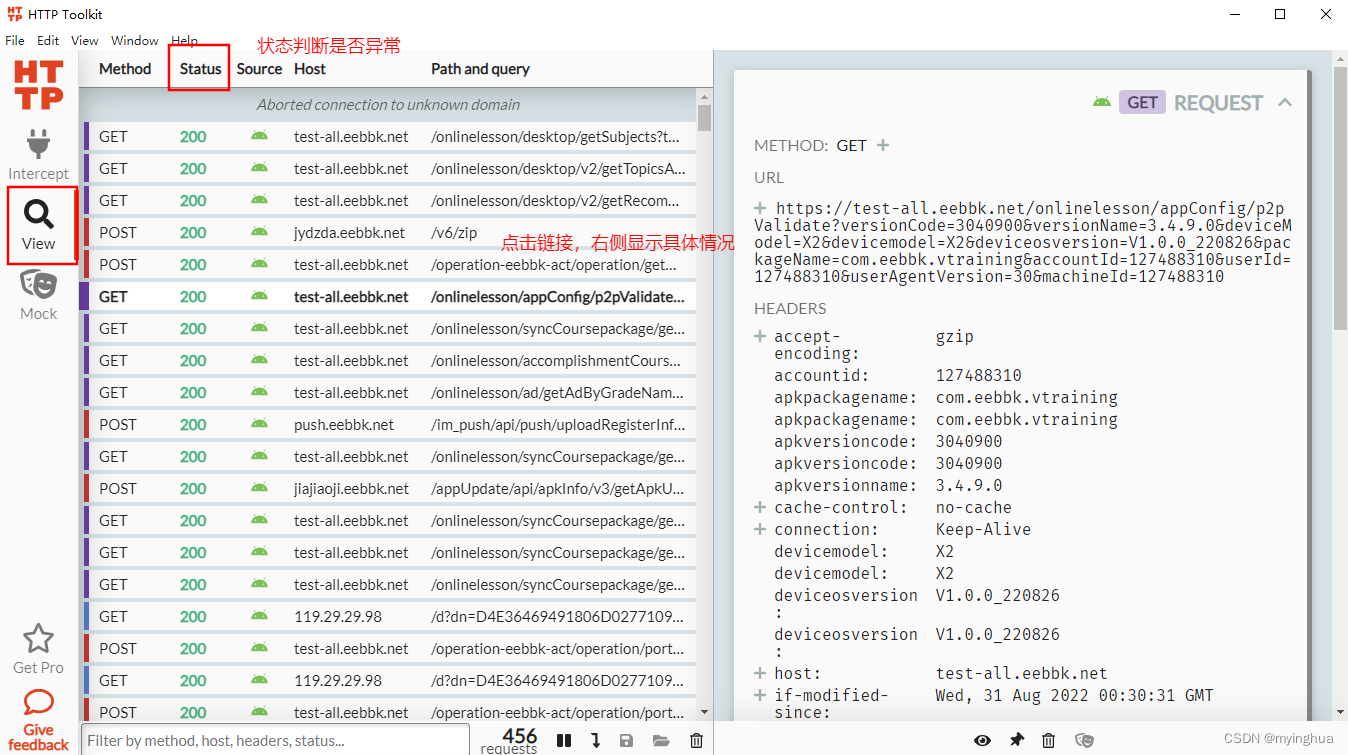Expand URL breakdown with plus sign

click(x=761, y=208)
